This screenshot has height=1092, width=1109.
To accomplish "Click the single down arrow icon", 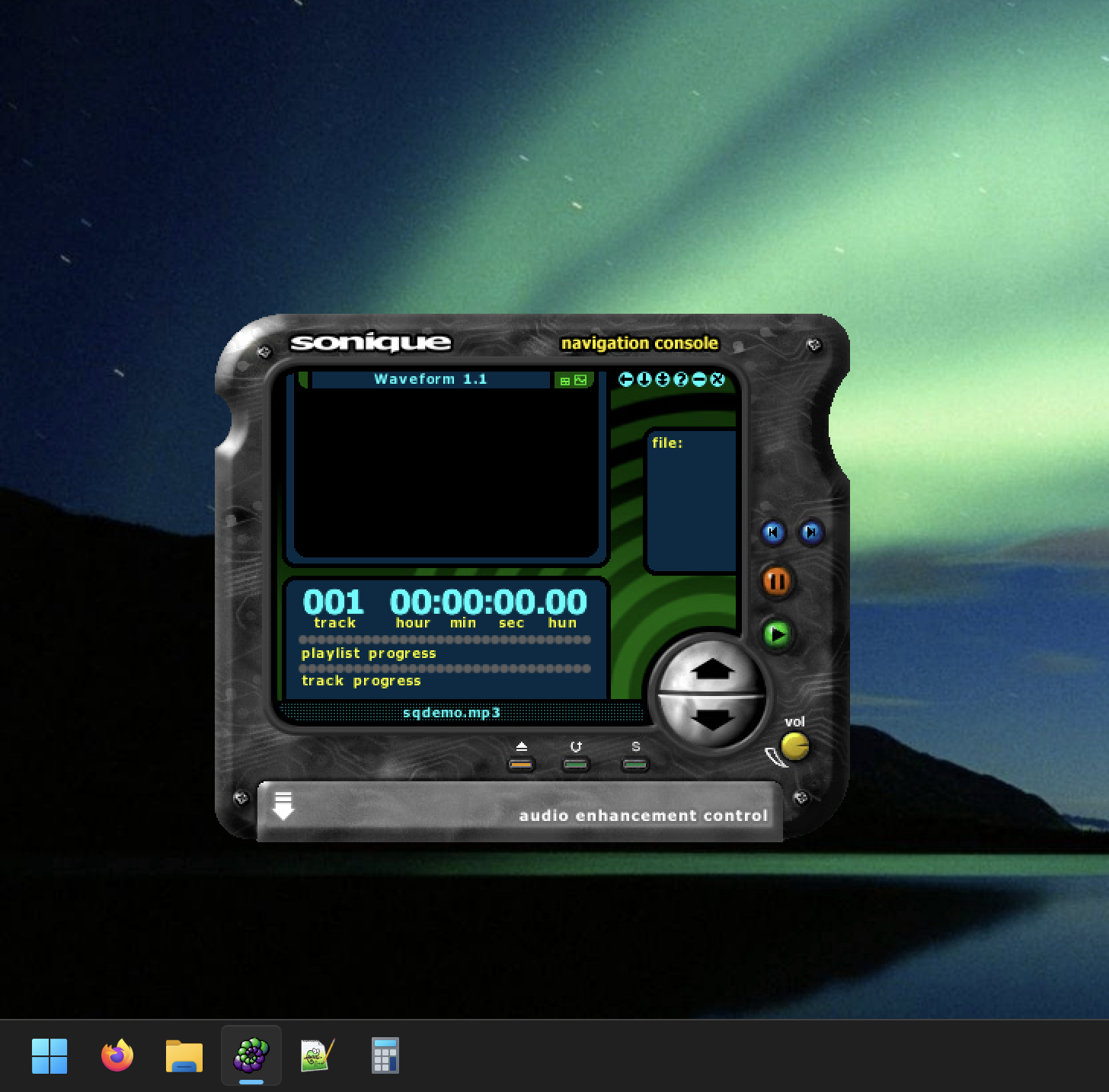I will [644, 379].
